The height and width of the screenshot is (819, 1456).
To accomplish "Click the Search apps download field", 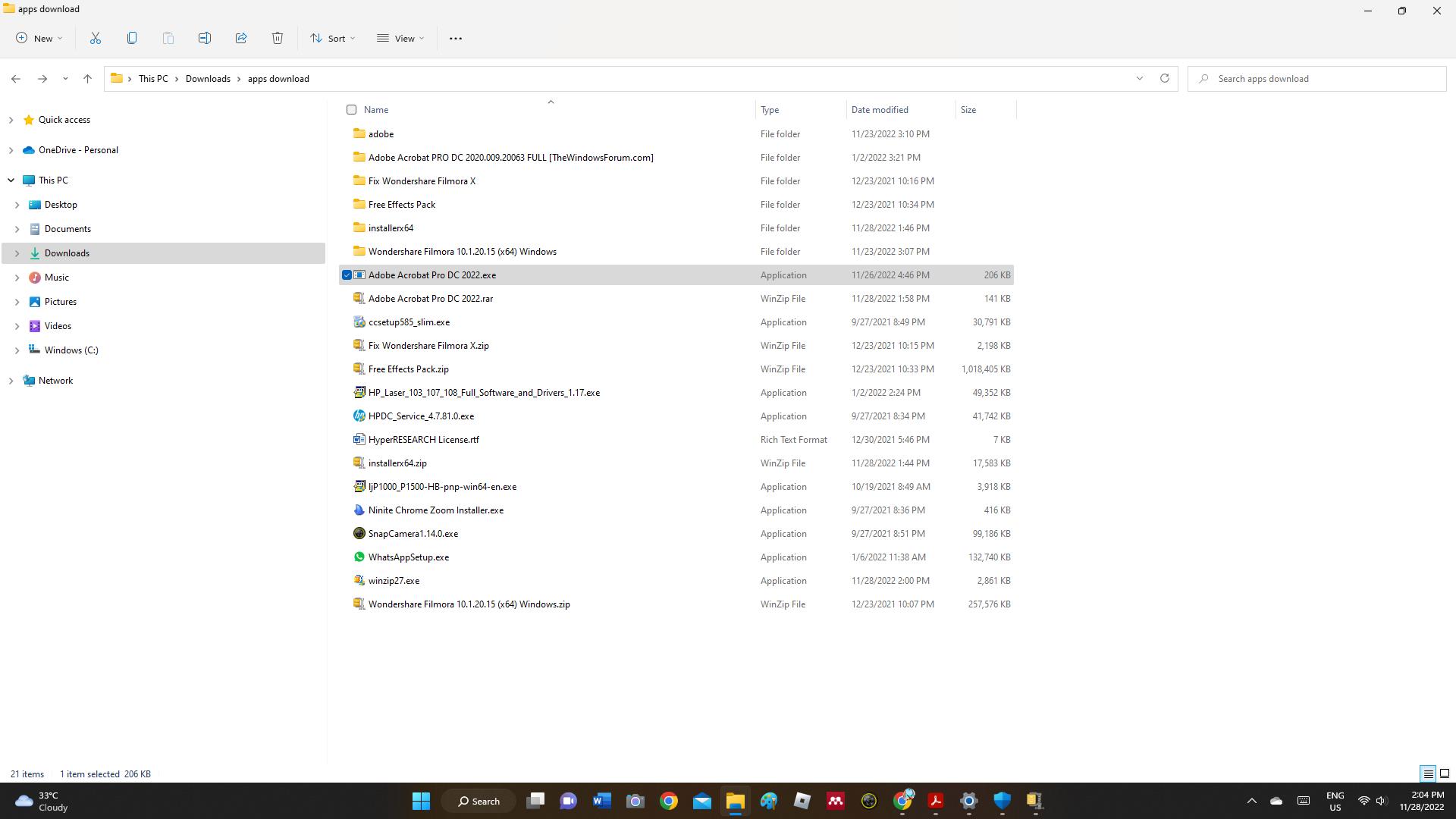I will pos(1319,79).
